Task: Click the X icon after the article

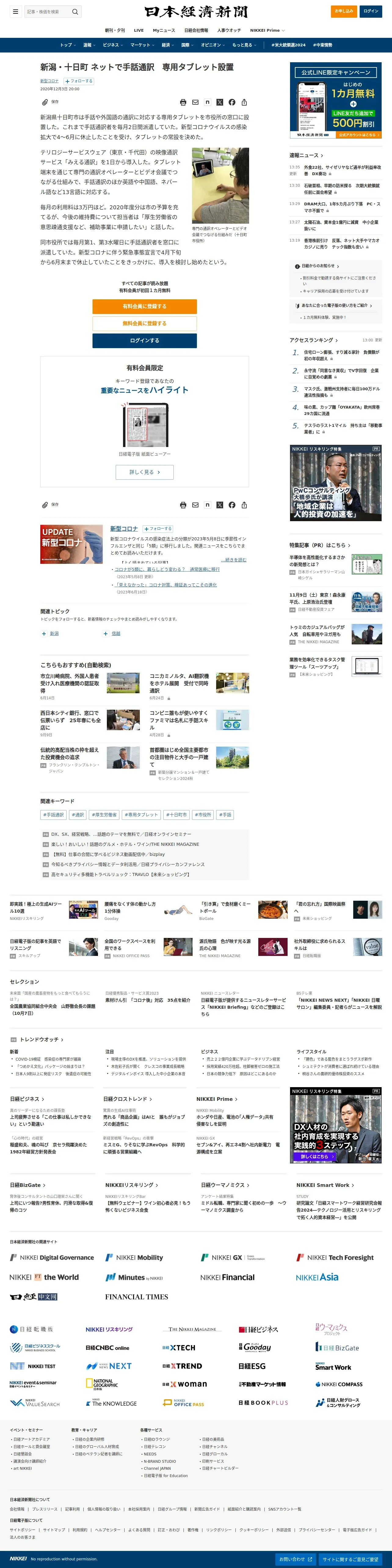Action: tap(220, 505)
